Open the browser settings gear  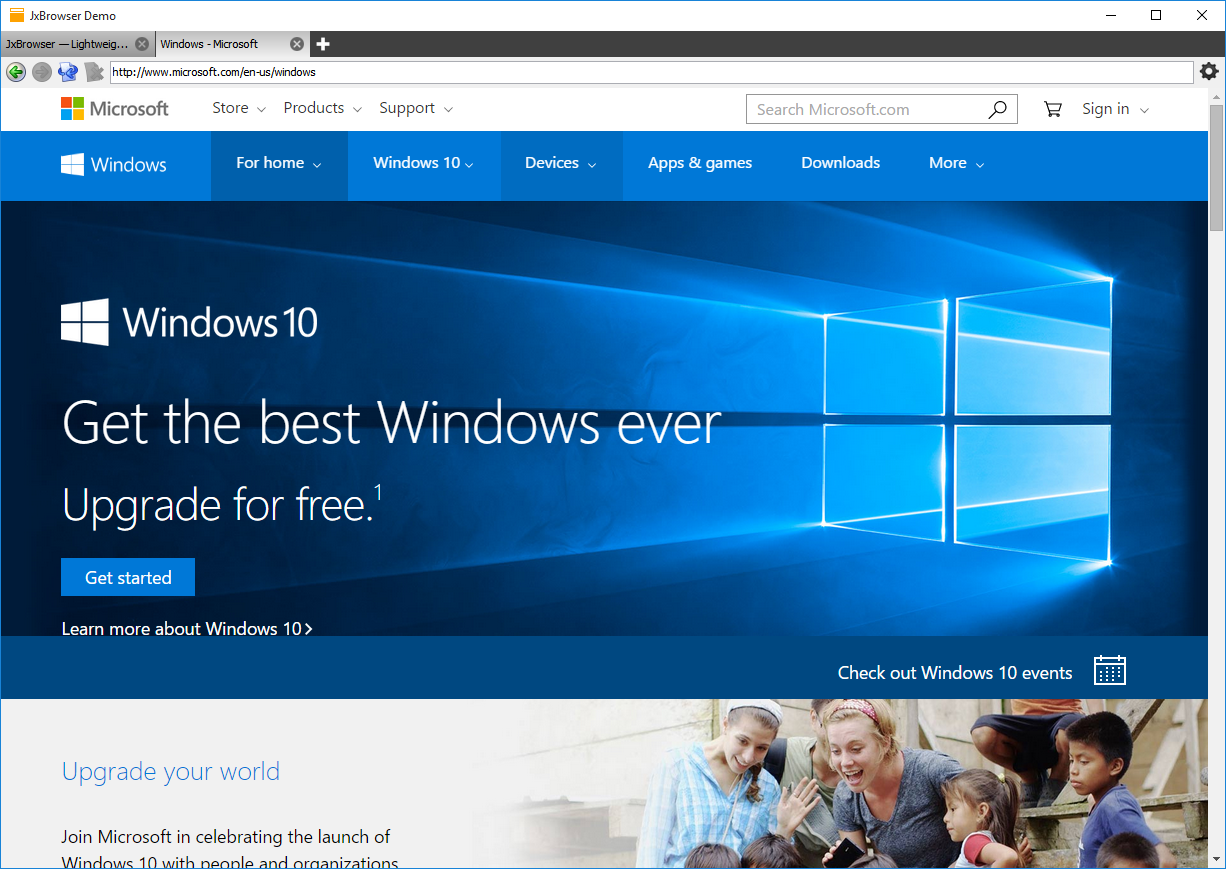point(1209,72)
